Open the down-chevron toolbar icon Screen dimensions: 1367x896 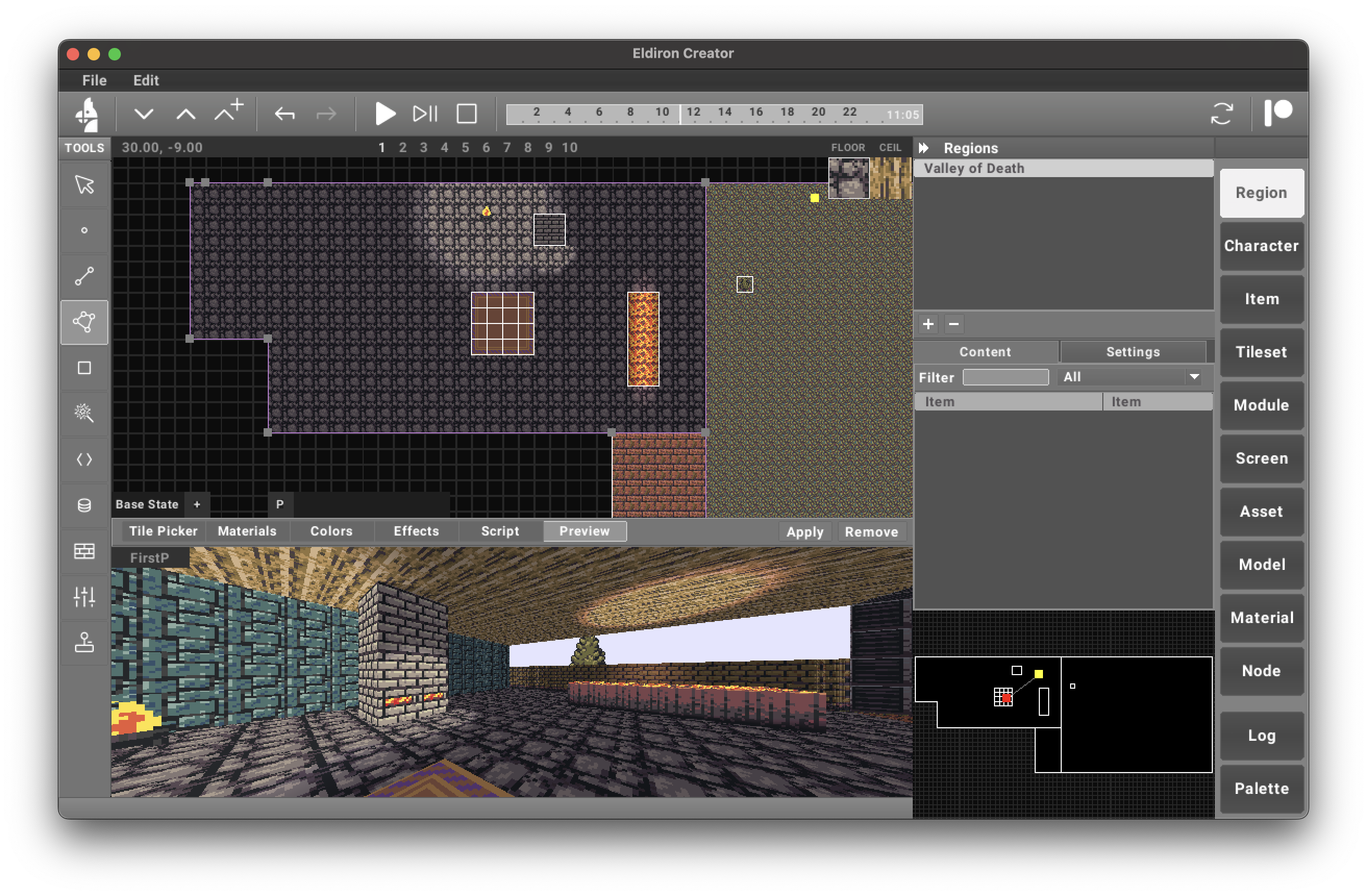[144, 114]
